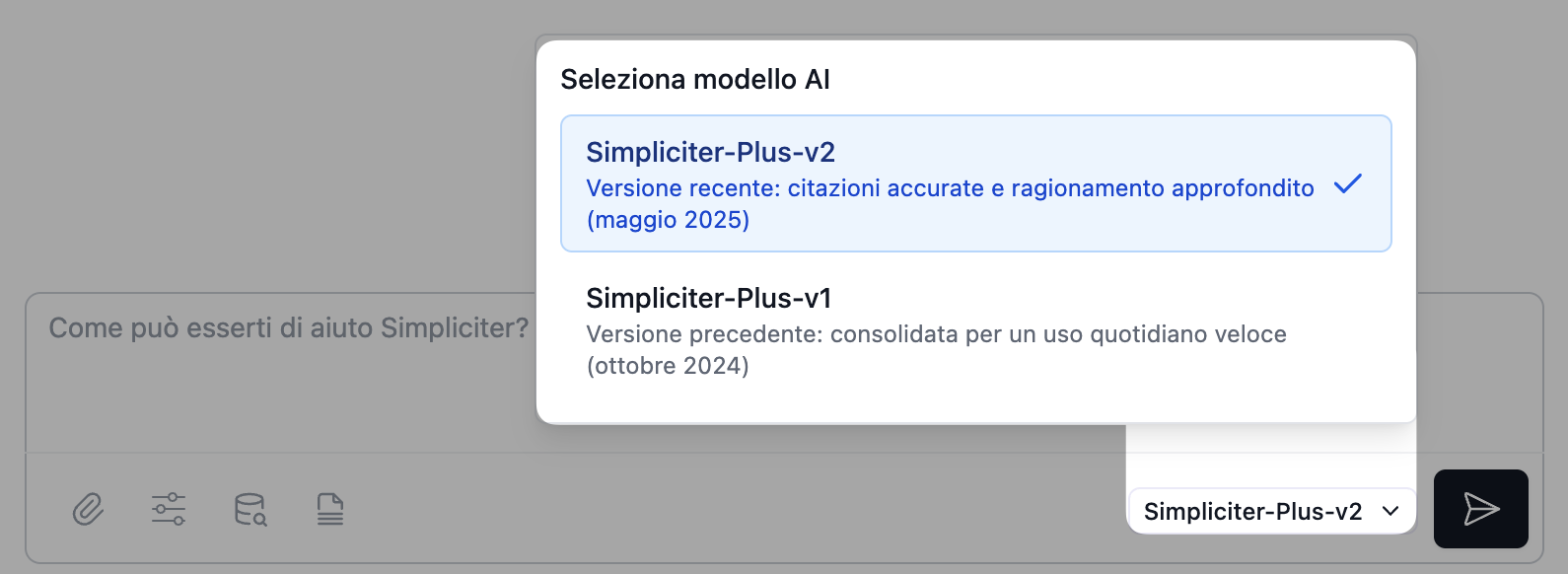Viewport: 1568px width, 574px height.
Task: Click the ottobre 2024 date text
Action: (668, 366)
